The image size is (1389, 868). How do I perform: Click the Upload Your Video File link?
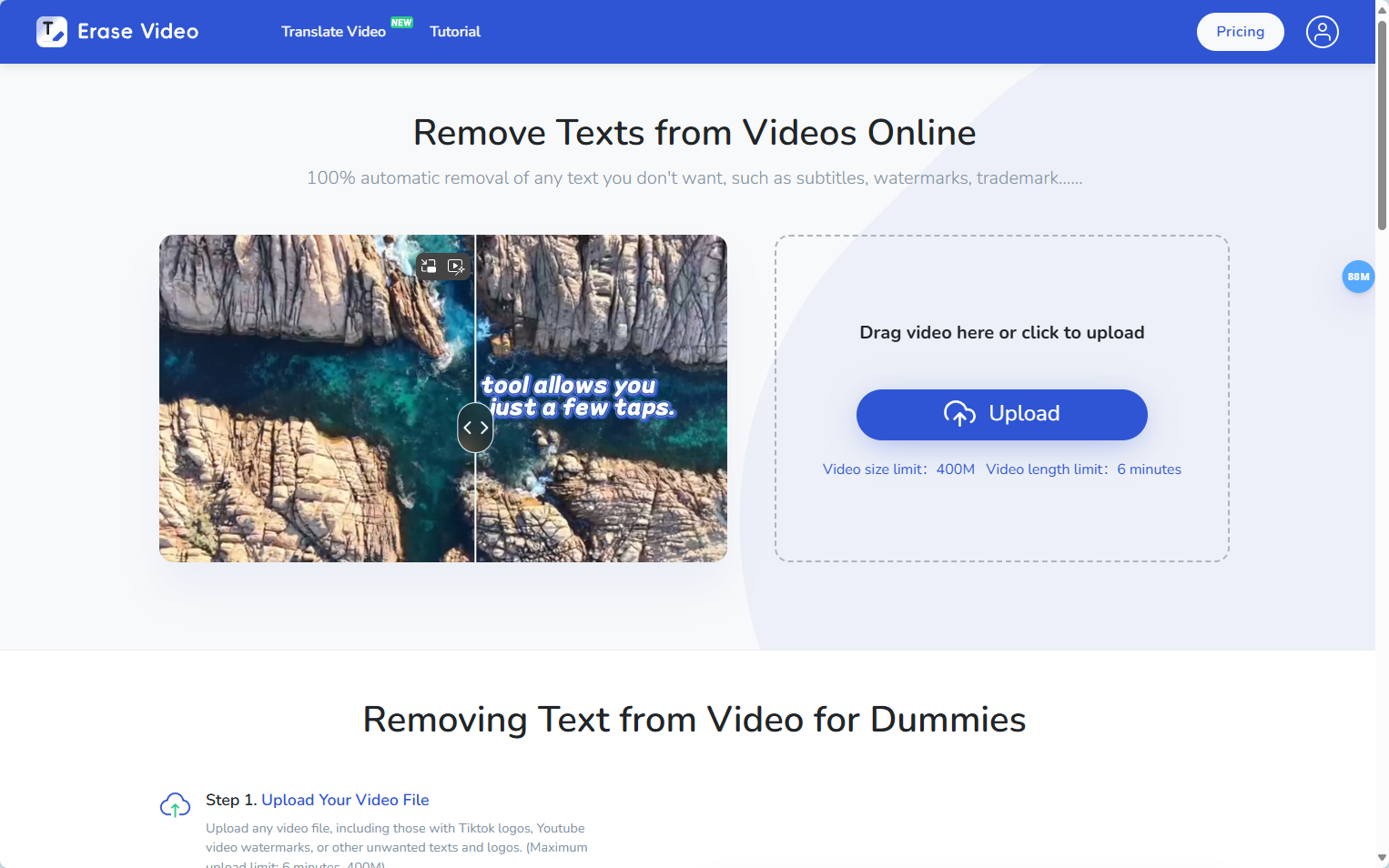click(x=345, y=800)
